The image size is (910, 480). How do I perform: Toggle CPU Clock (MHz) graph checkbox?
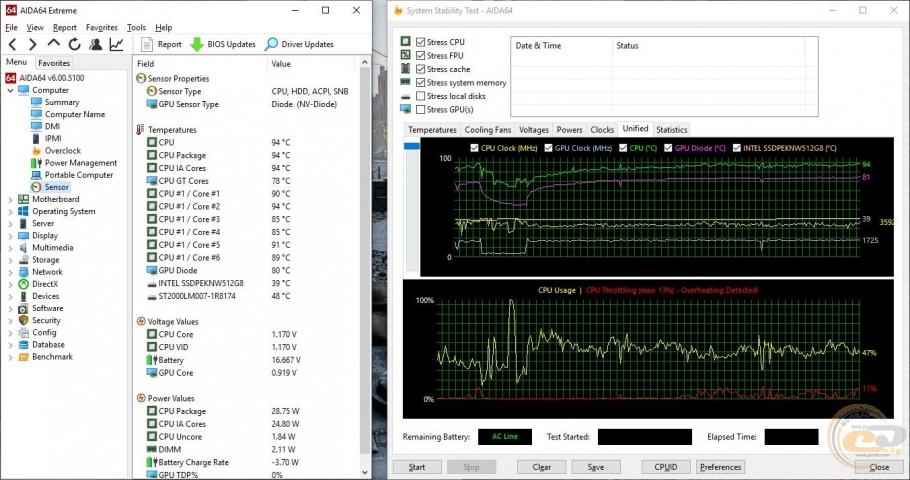[x=475, y=148]
